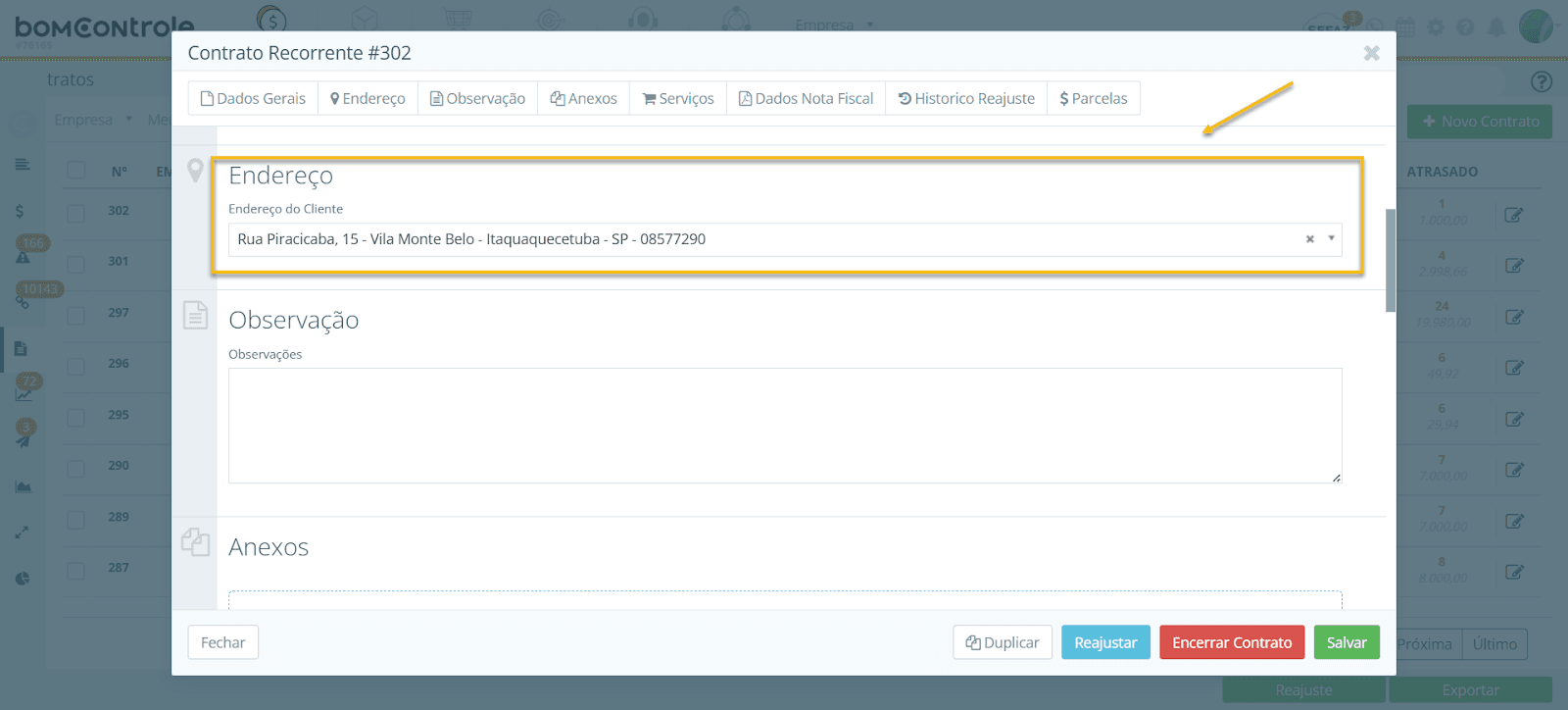Click the blue Reajustar button
Screen dimensions: 1568x710
point(1105,642)
